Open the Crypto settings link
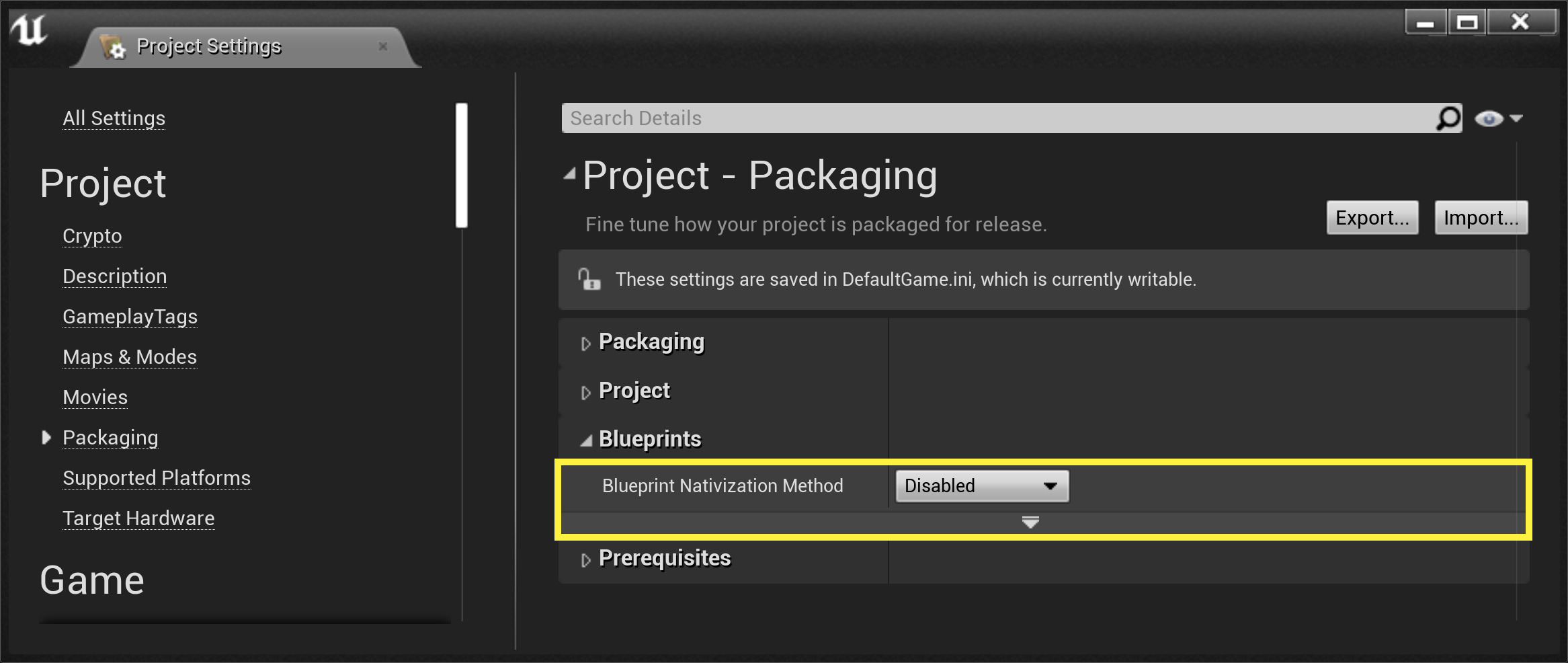The height and width of the screenshot is (663, 1568). coord(92,236)
